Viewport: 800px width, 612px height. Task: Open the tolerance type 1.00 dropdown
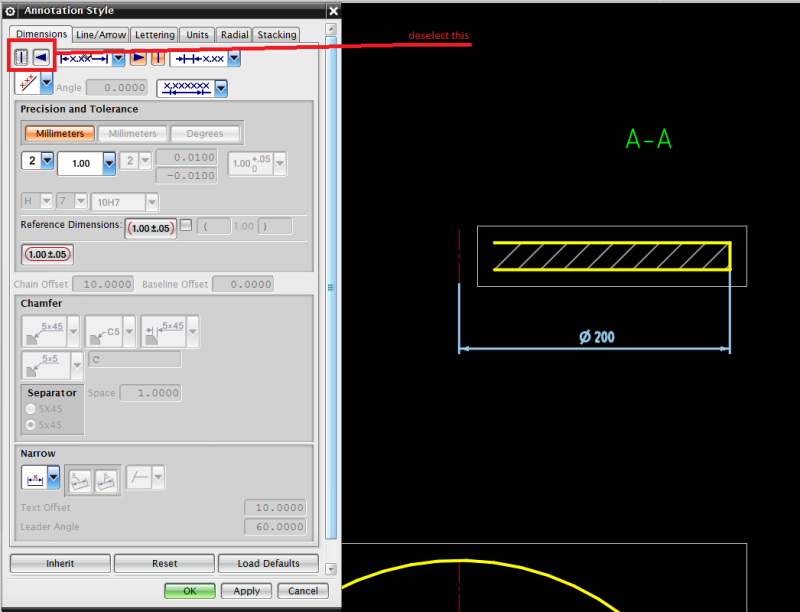pos(109,163)
